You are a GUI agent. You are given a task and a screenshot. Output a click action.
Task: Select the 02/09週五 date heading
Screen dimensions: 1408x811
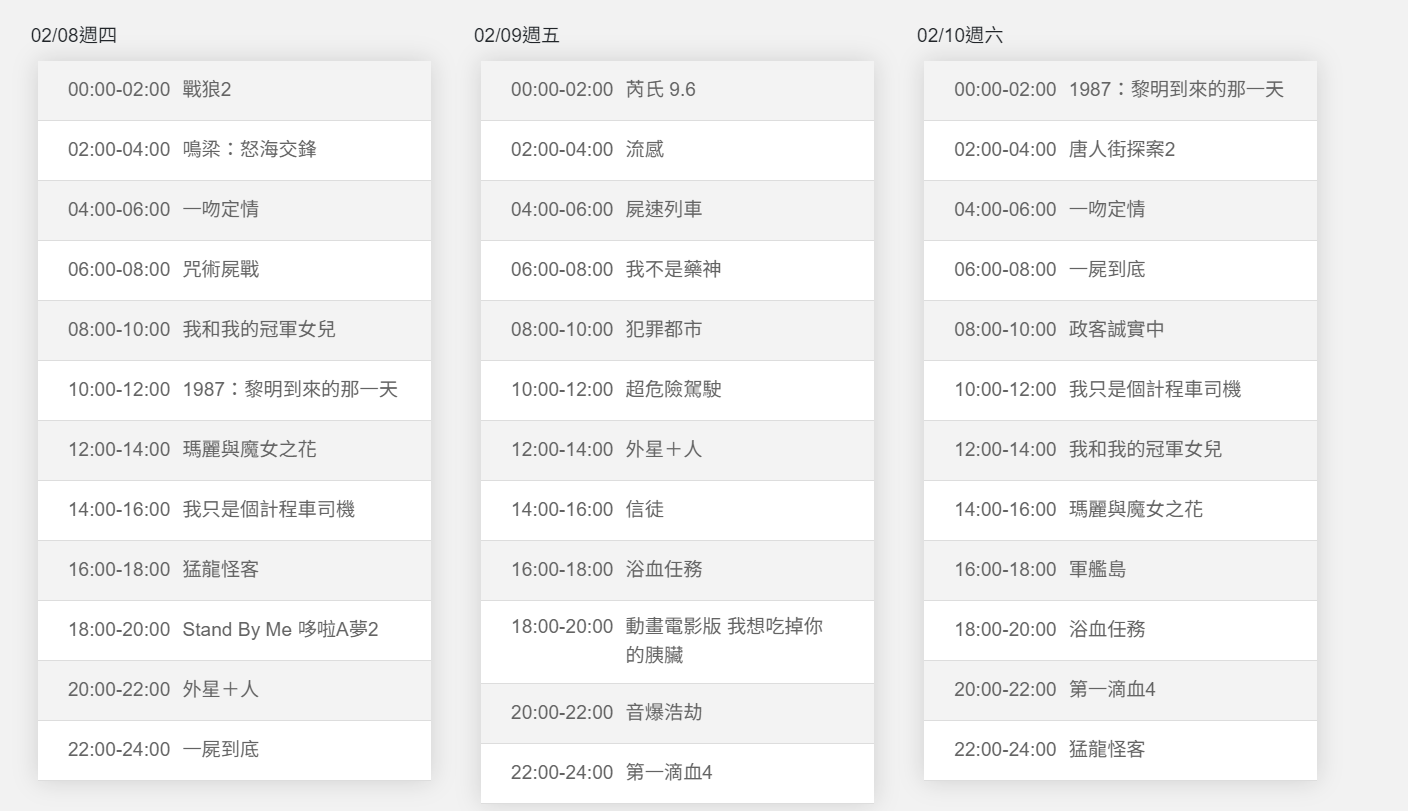(x=517, y=36)
